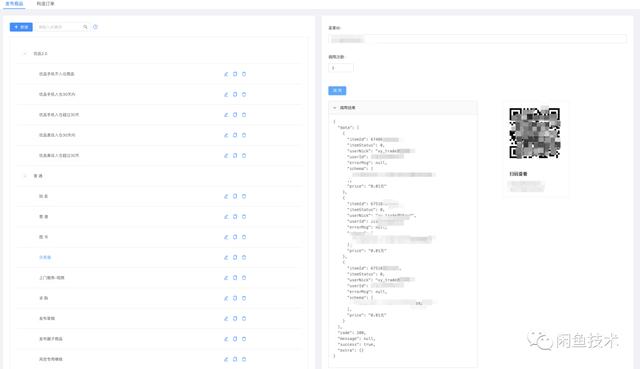This screenshot has height=369, width=640.
Task: Delete the last visible list row
Action: pos(244,359)
